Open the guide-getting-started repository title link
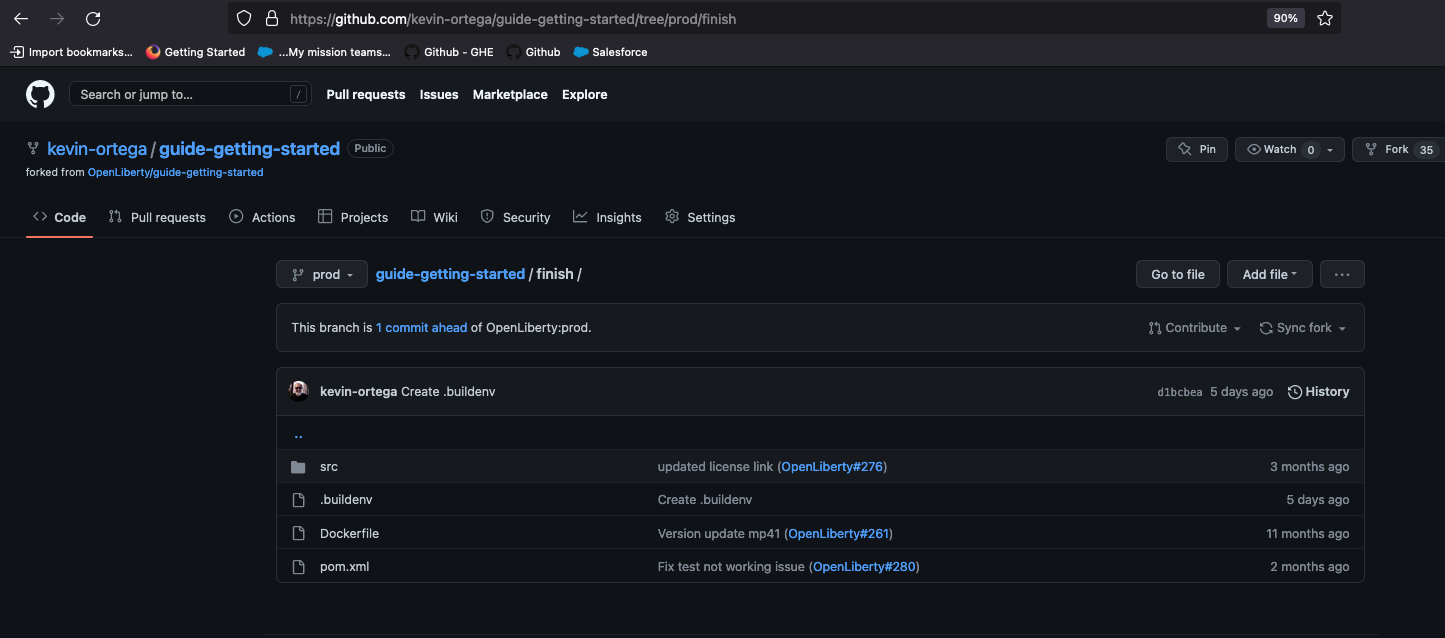The width and height of the screenshot is (1445, 638). [250, 149]
